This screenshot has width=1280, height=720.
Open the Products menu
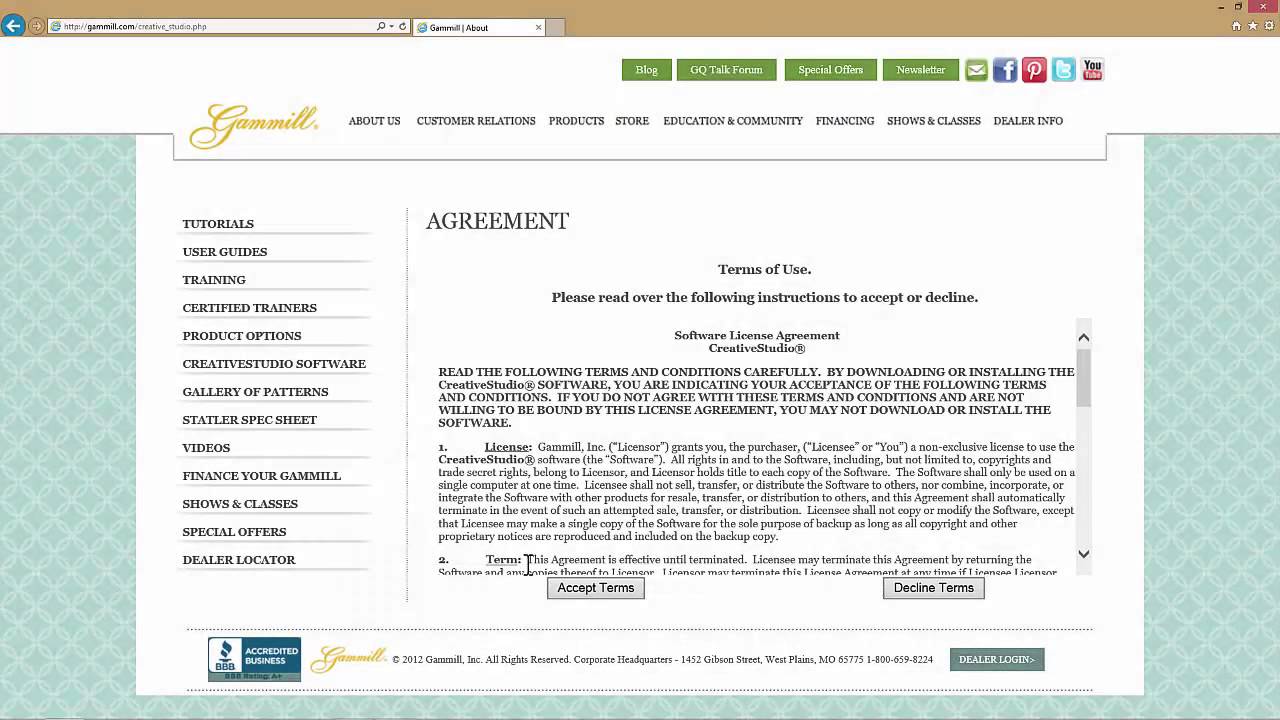point(576,121)
